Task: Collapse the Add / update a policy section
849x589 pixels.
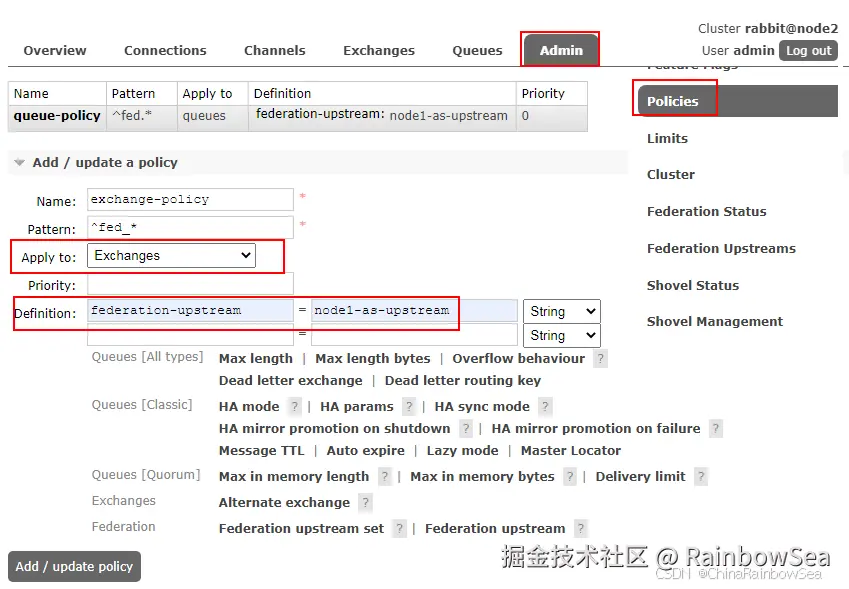Action: point(105,162)
